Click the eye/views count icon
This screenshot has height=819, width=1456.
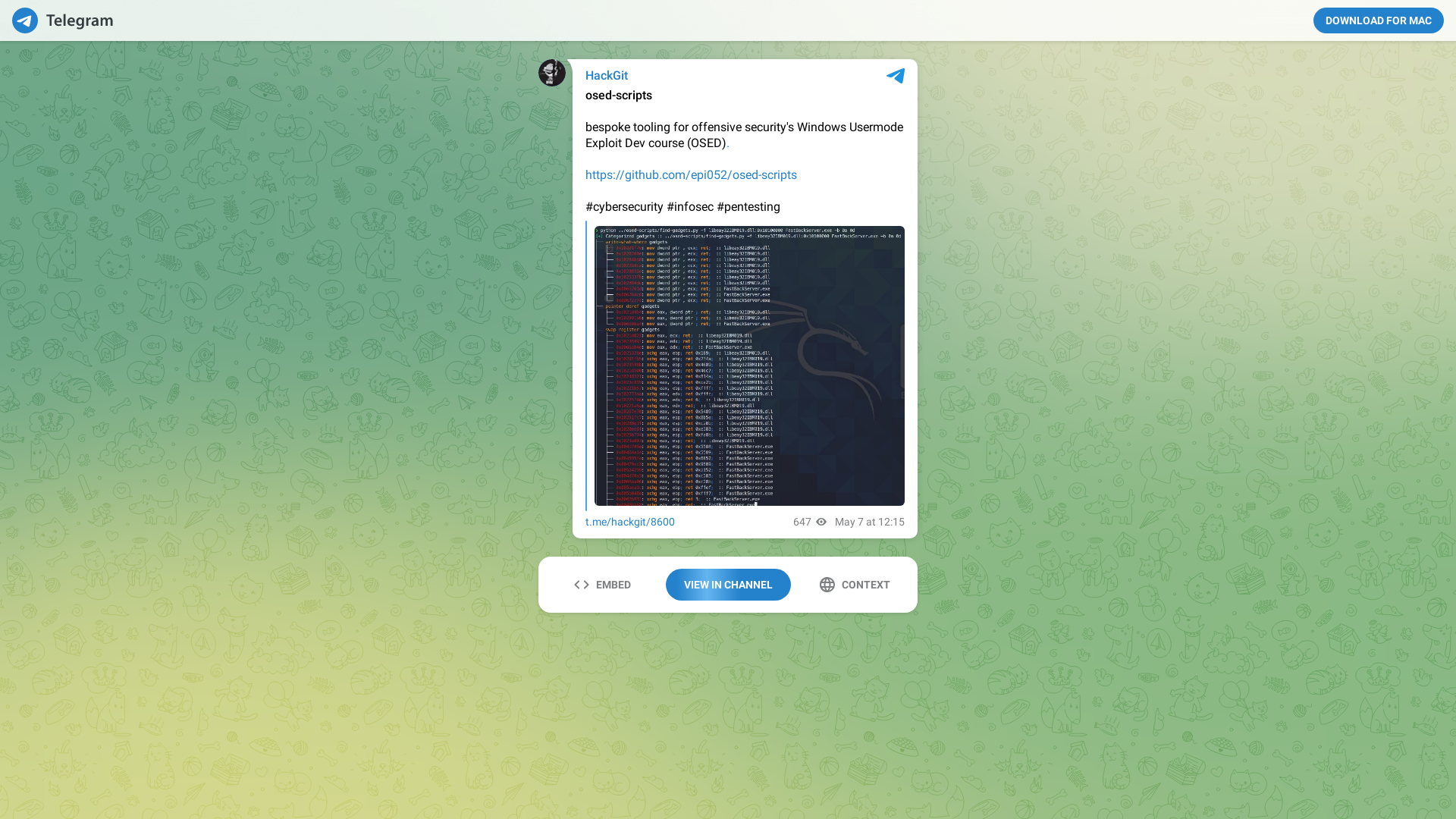[x=820, y=522]
